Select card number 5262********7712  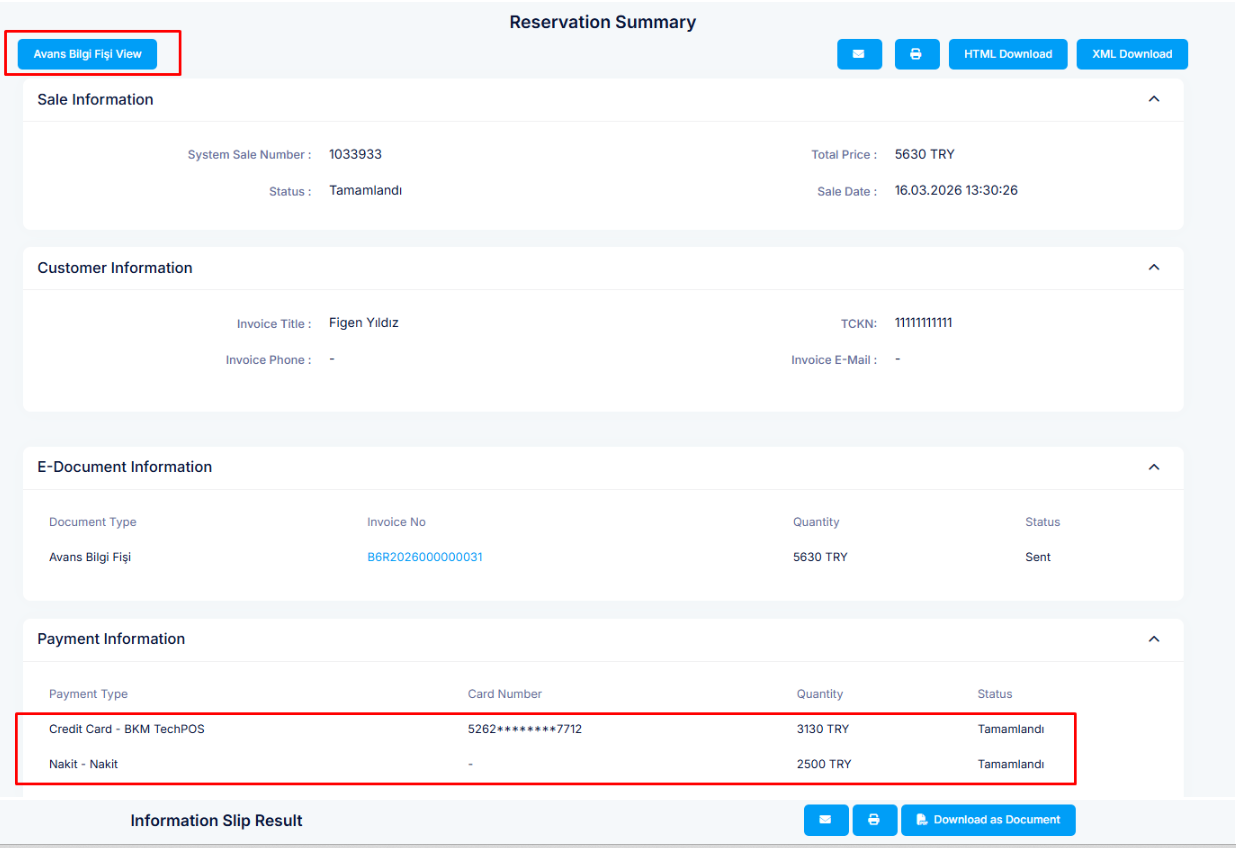525,729
